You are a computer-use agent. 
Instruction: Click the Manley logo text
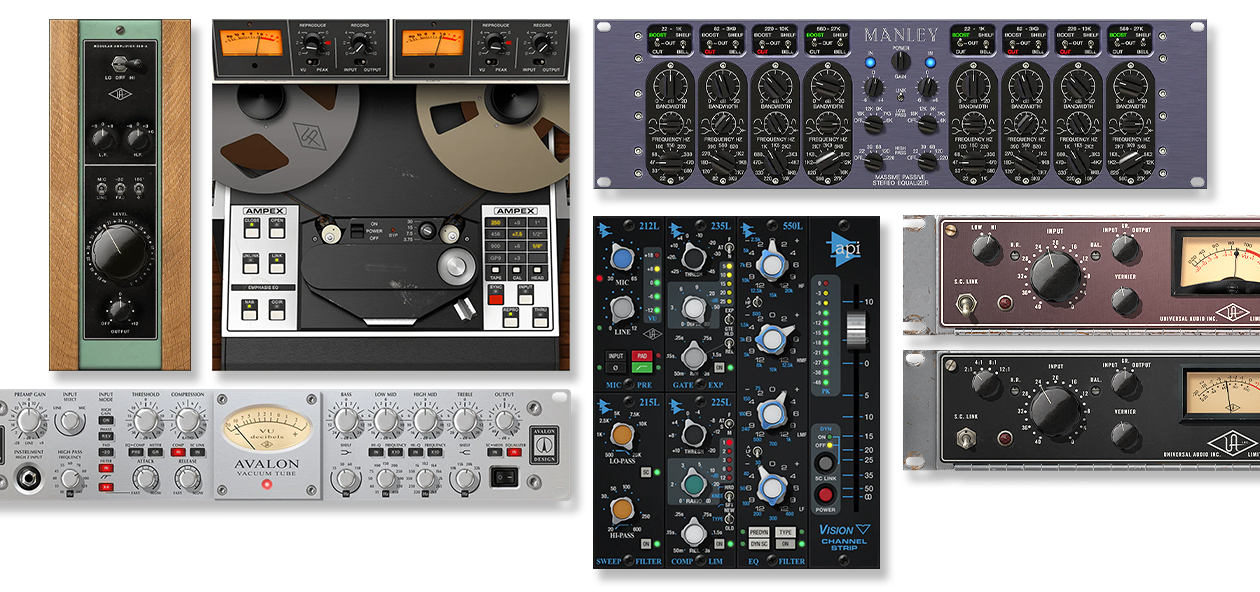coord(901,35)
